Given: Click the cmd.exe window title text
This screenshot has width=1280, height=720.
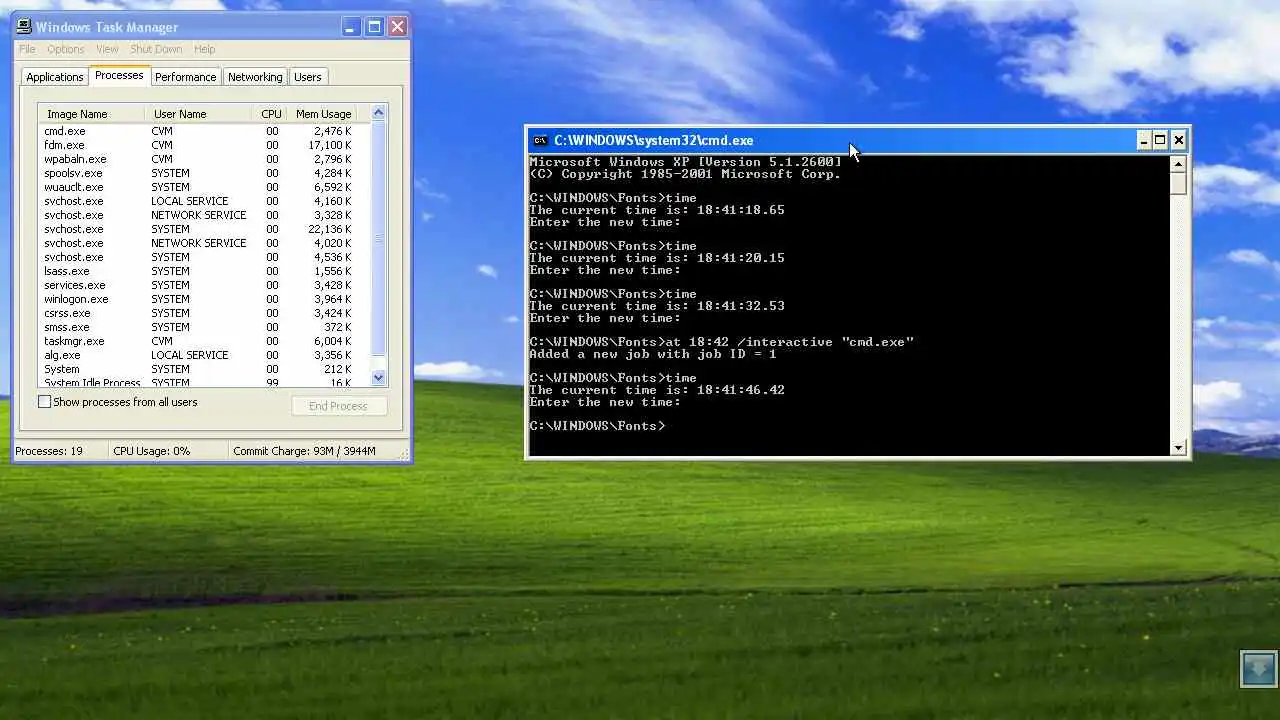Looking at the screenshot, I should (654, 141).
